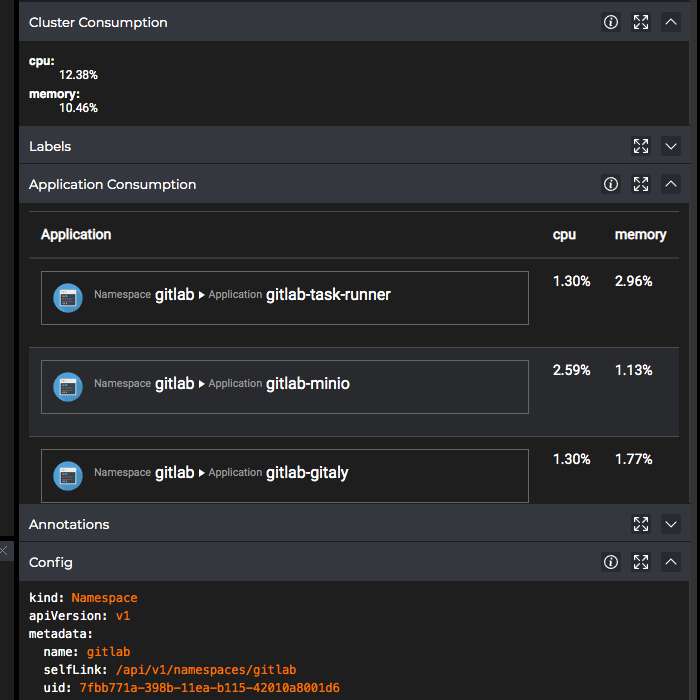
Task: Collapse the Application Consumption section
Action: tap(671, 184)
